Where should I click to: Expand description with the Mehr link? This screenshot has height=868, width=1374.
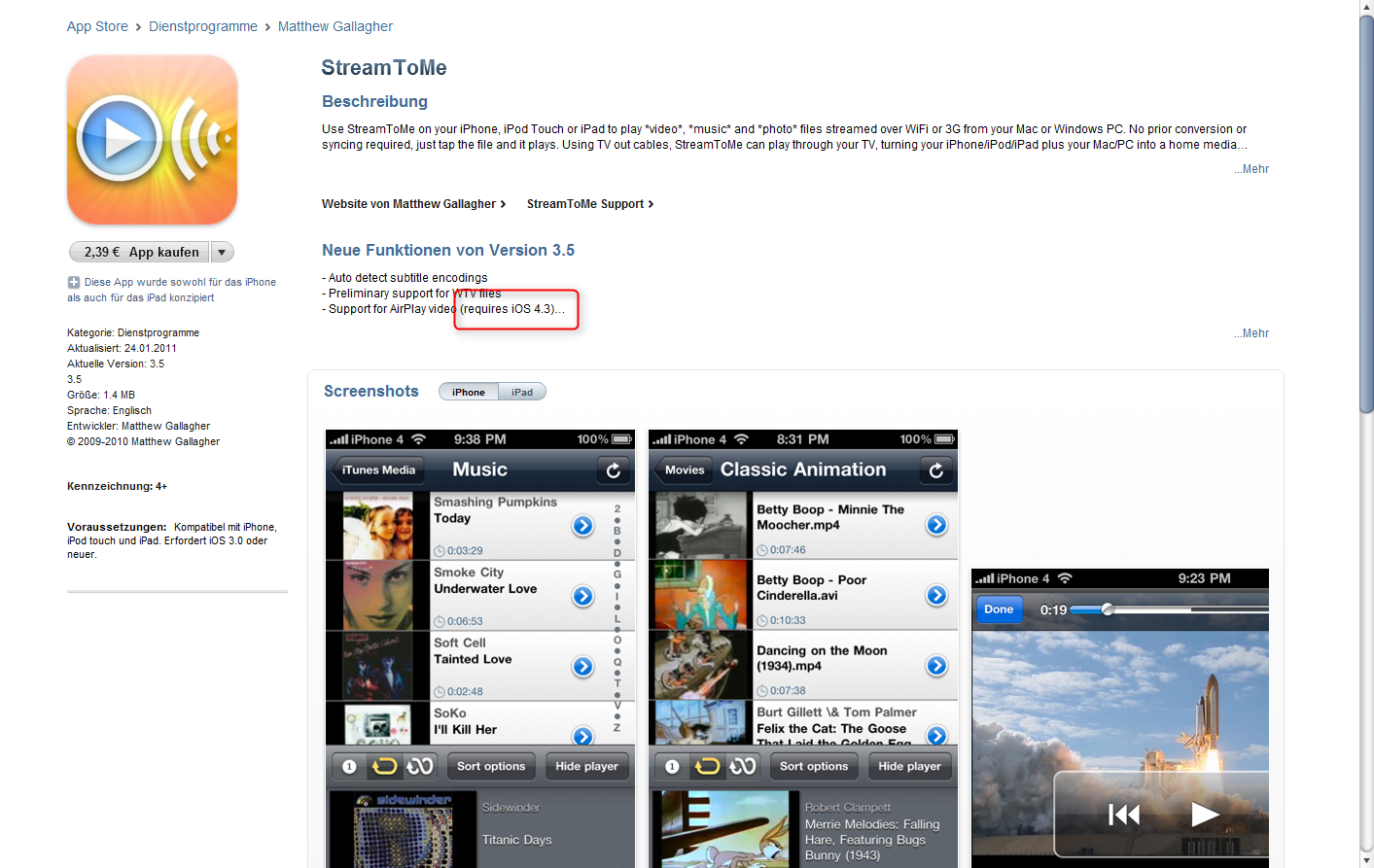(1252, 169)
